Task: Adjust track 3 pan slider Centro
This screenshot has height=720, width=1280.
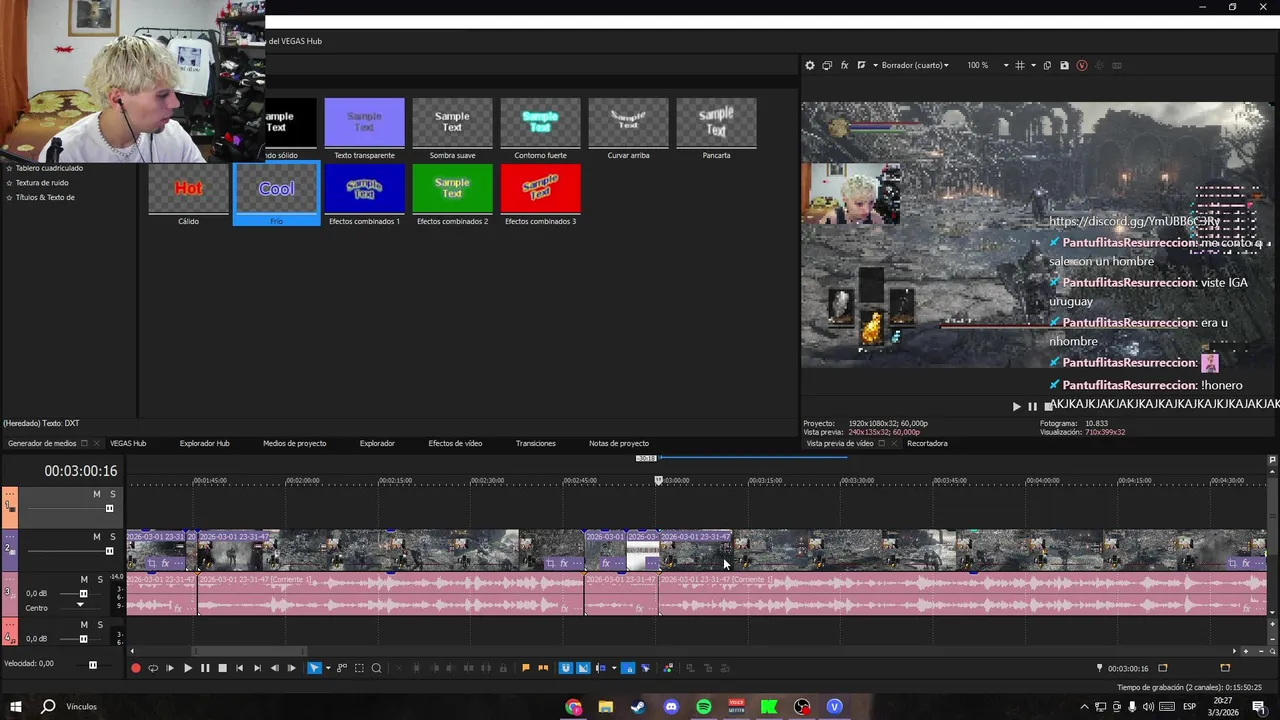Action: [80, 607]
